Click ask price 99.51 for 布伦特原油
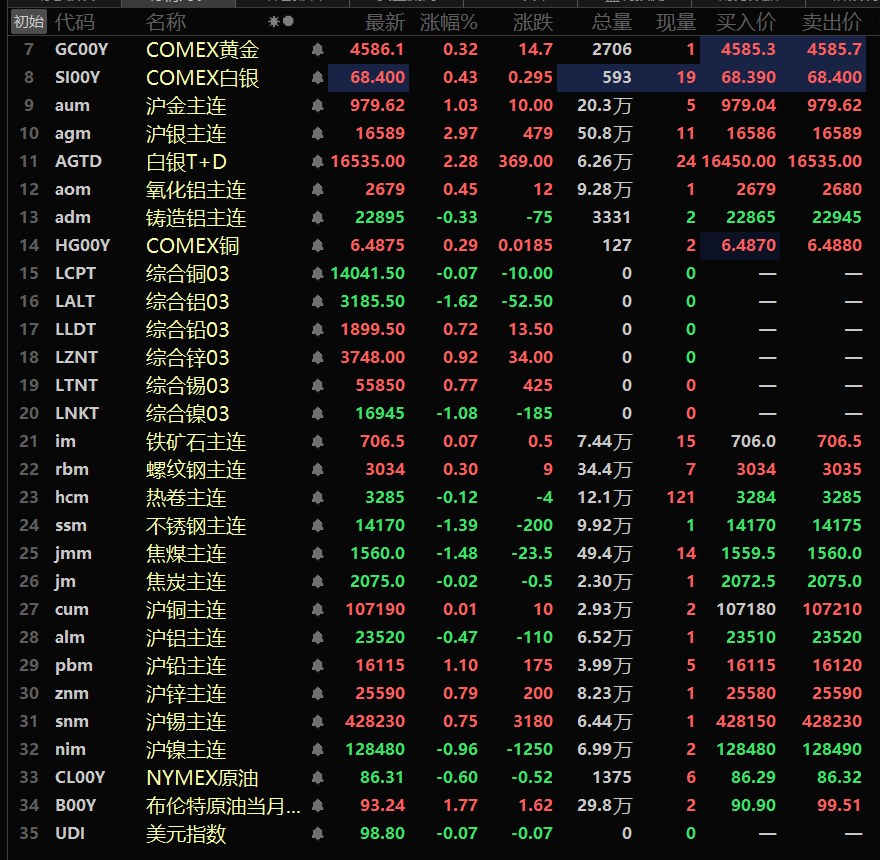 coord(839,806)
